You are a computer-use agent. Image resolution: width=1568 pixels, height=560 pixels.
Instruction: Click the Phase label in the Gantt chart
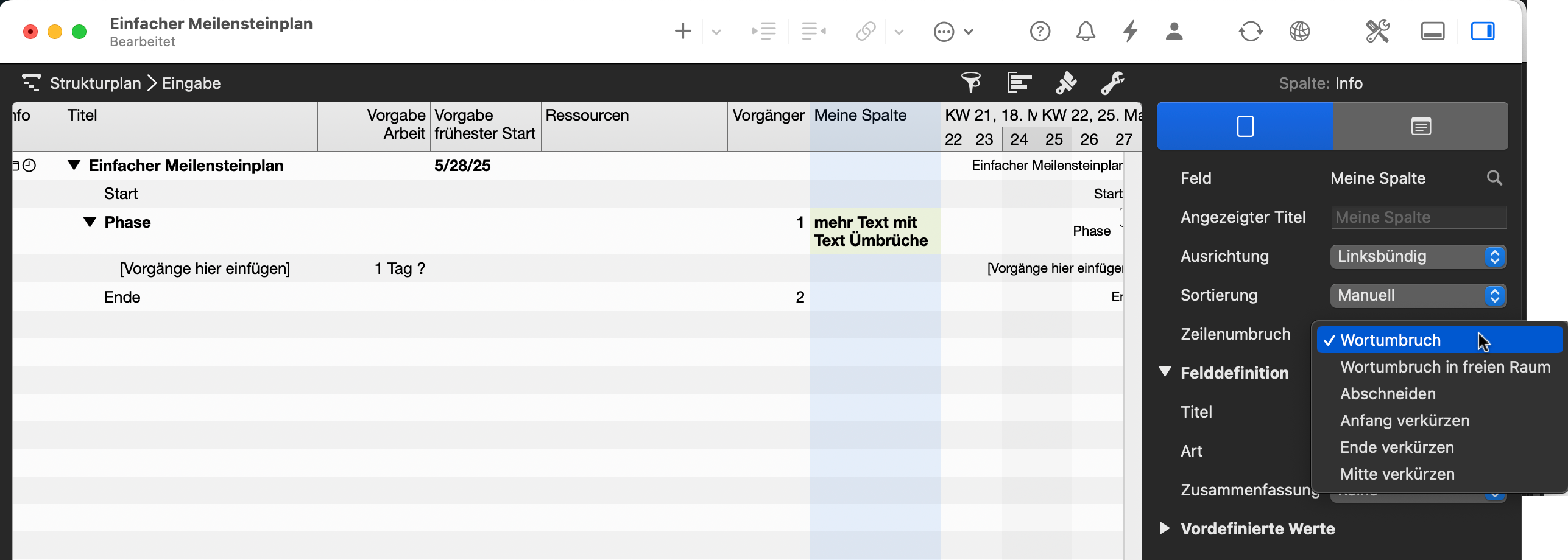pos(1092,231)
